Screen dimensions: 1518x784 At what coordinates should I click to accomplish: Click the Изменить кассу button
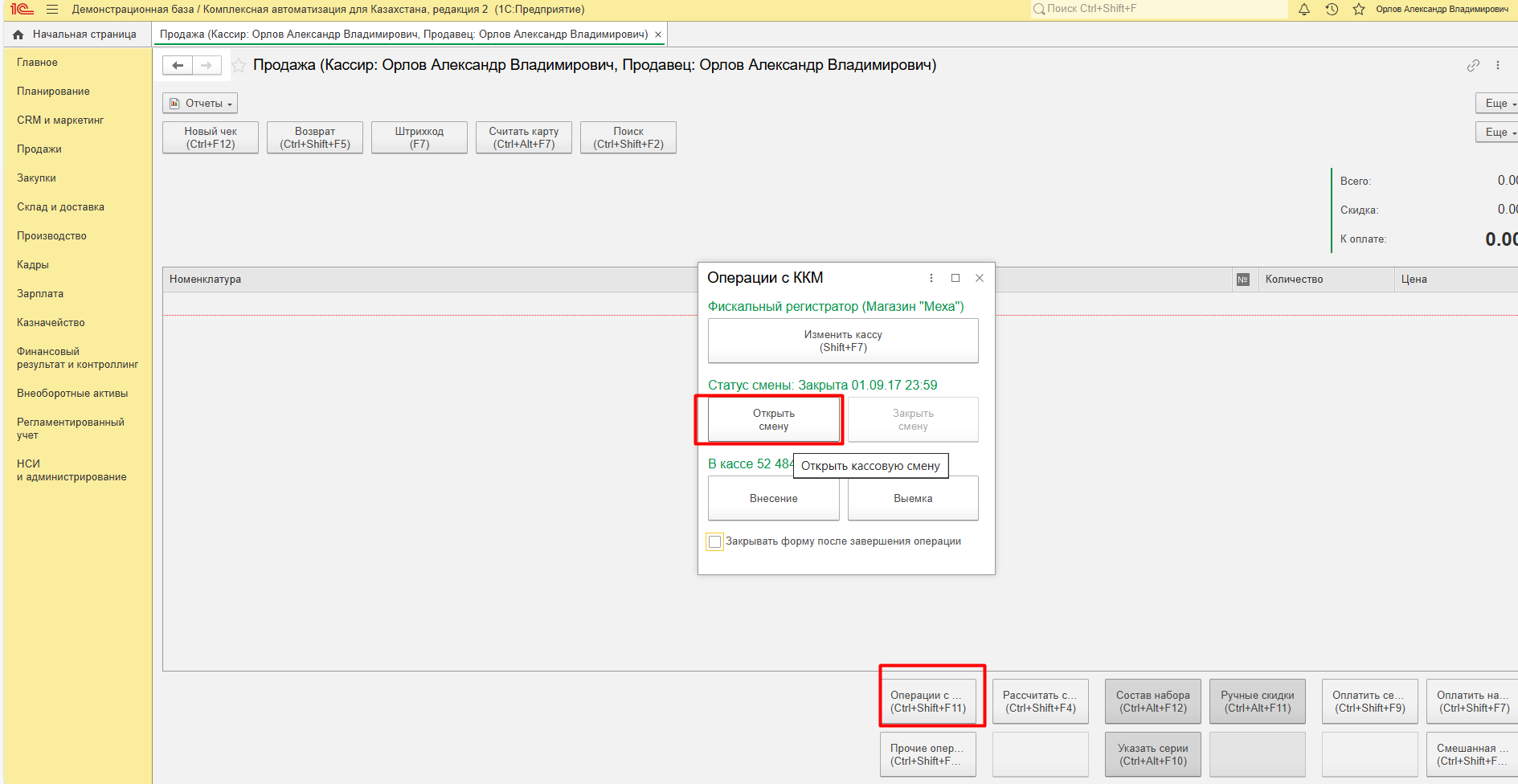point(843,341)
